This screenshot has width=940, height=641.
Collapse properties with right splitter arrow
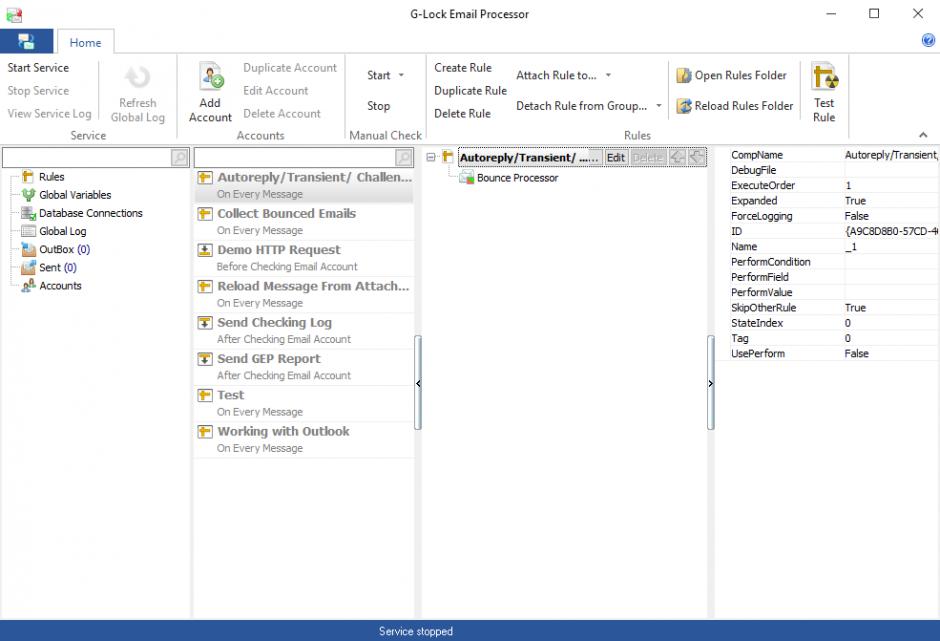click(x=710, y=383)
